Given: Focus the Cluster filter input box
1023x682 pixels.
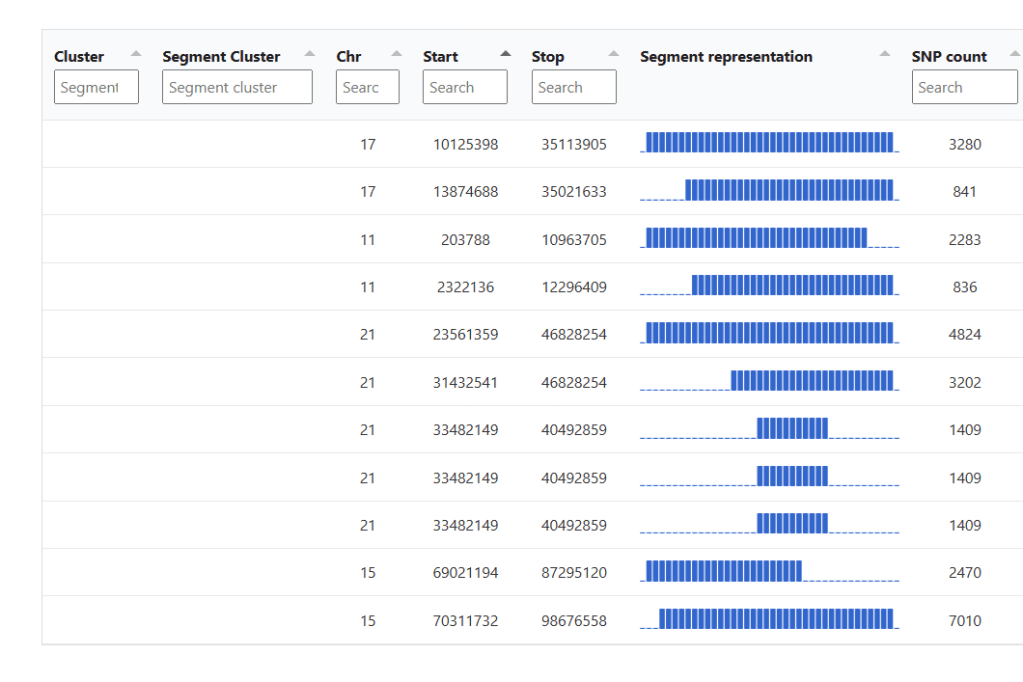Looking at the screenshot, I should click(x=96, y=87).
